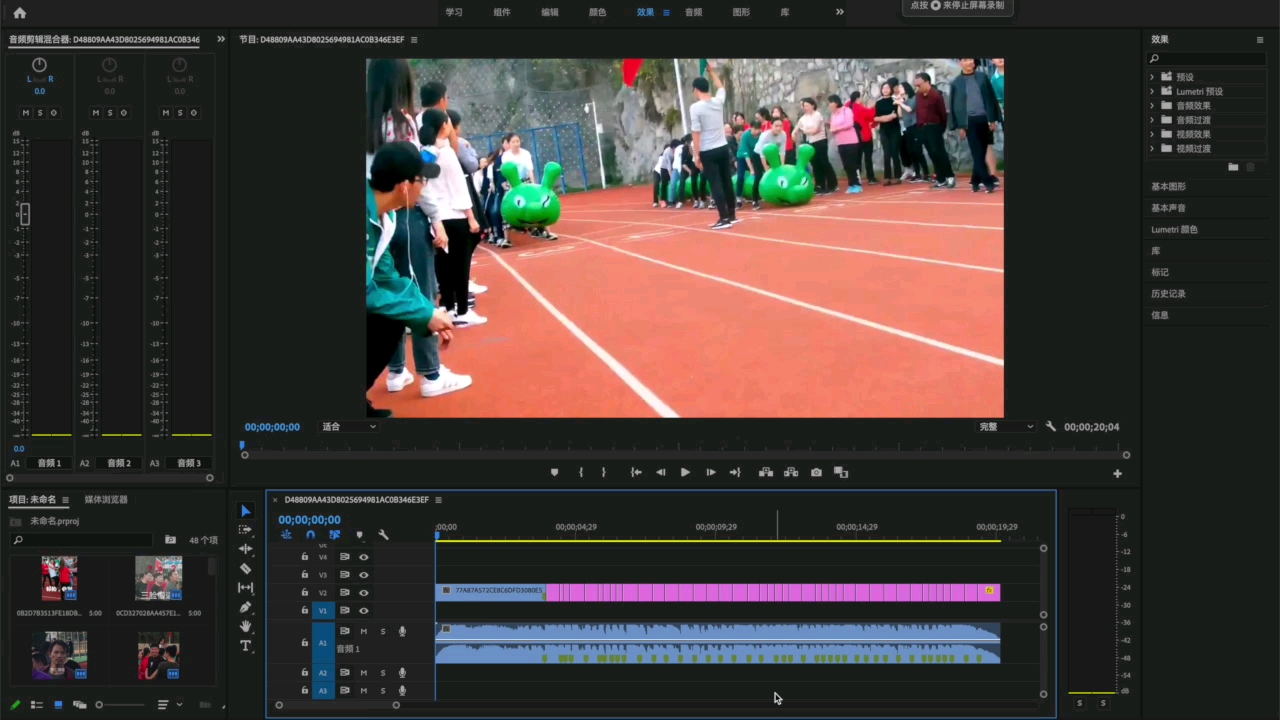1280x720 pixels.
Task: Open workspace overflow chevron at top
Action: 839,12
